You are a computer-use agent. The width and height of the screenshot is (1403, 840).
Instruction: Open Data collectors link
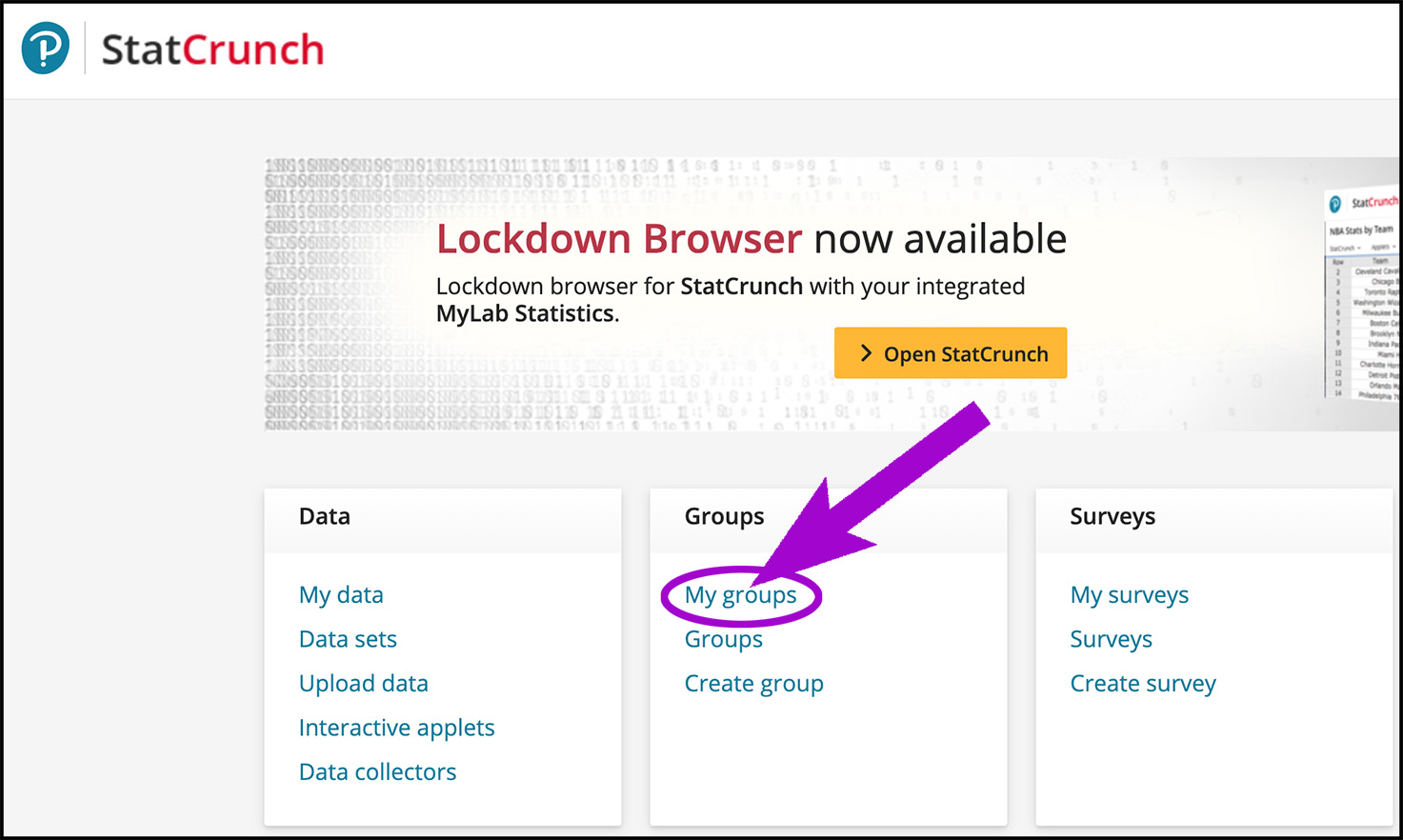tap(377, 771)
